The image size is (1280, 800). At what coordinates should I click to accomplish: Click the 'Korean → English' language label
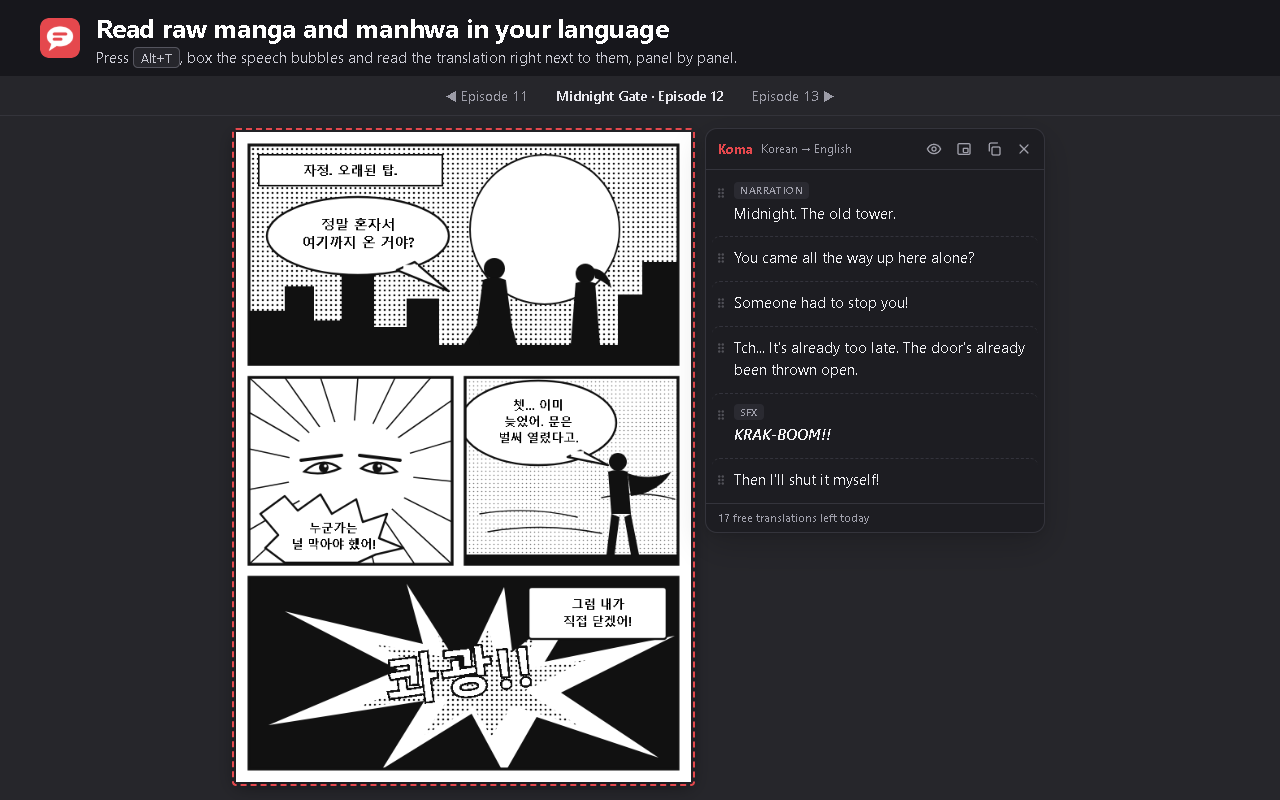click(x=806, y=149)
